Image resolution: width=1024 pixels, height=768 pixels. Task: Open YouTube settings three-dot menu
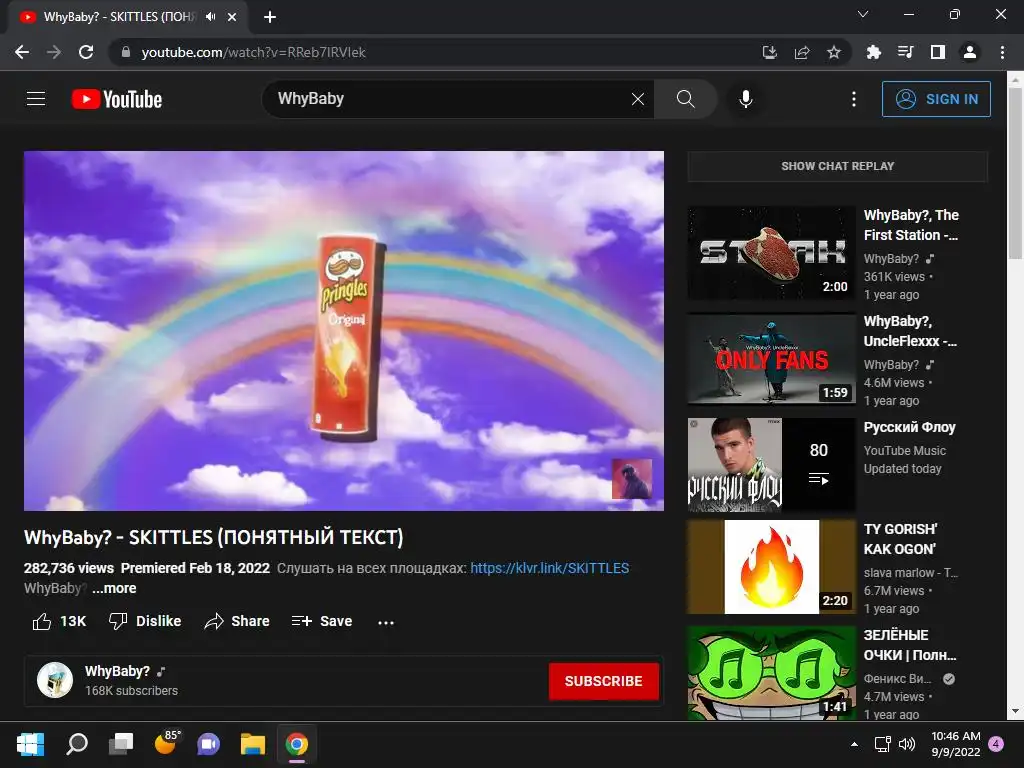click(853, 99)
